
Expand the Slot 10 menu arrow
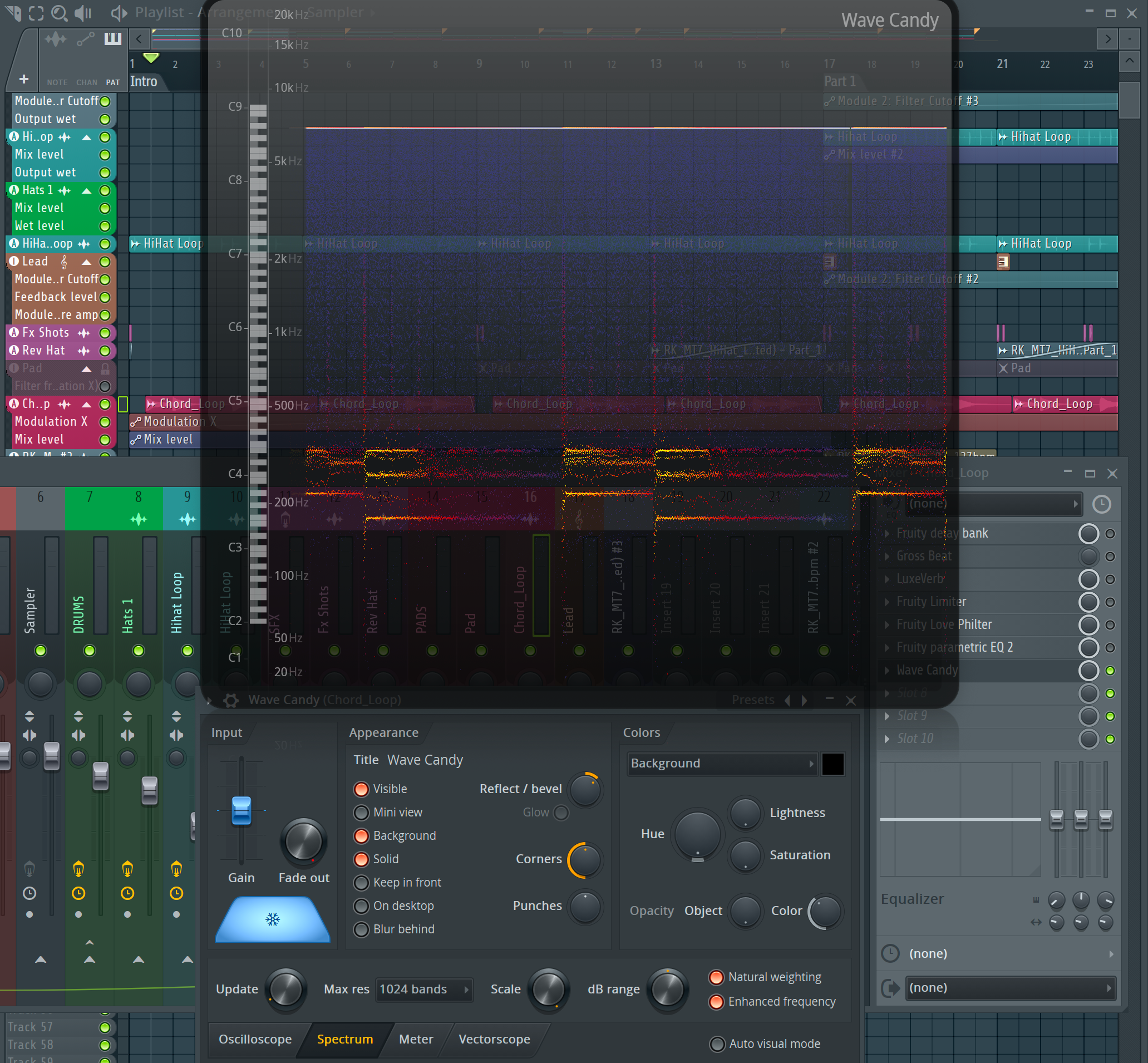pyautogui.click(x=886, y=739)
